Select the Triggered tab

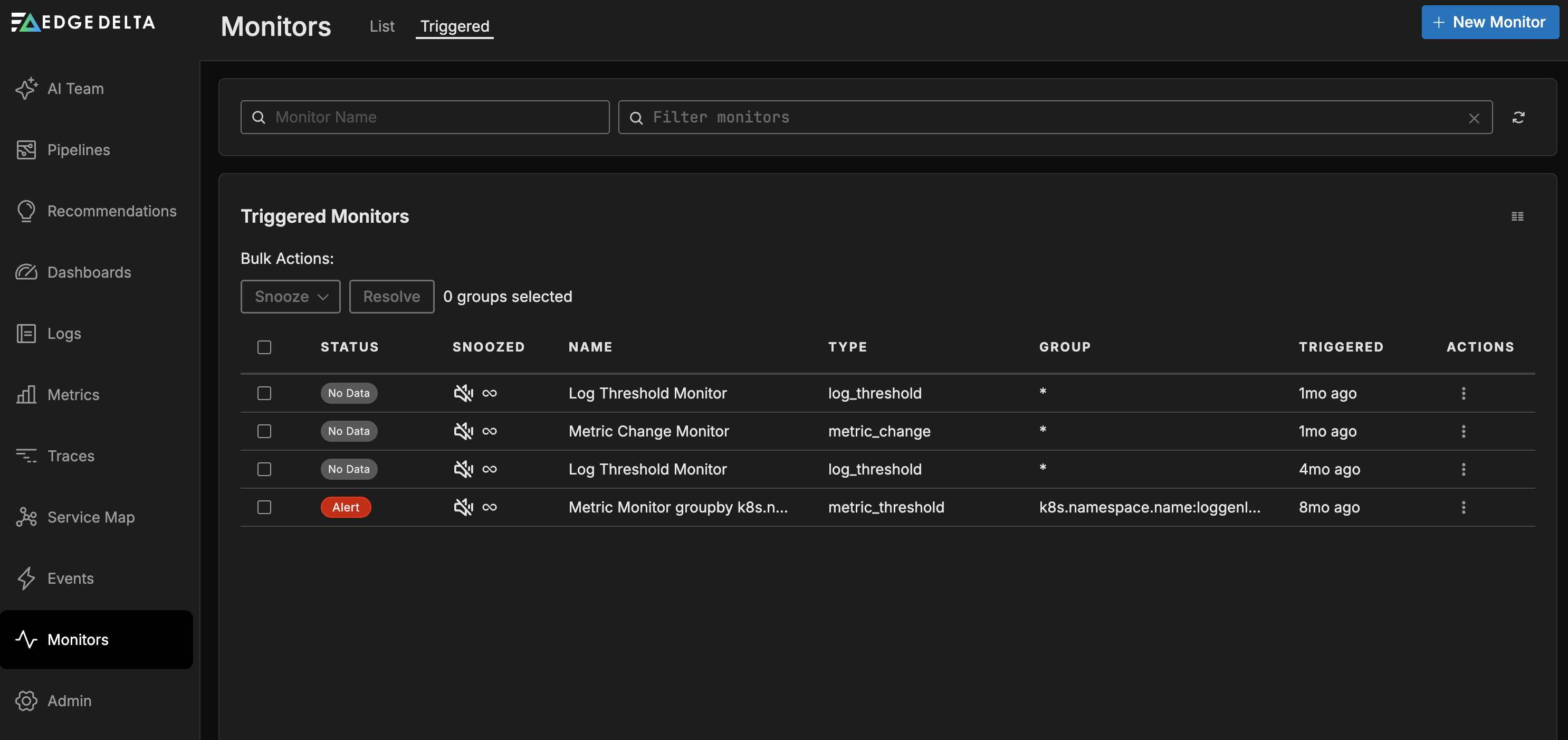pos(454,26)
